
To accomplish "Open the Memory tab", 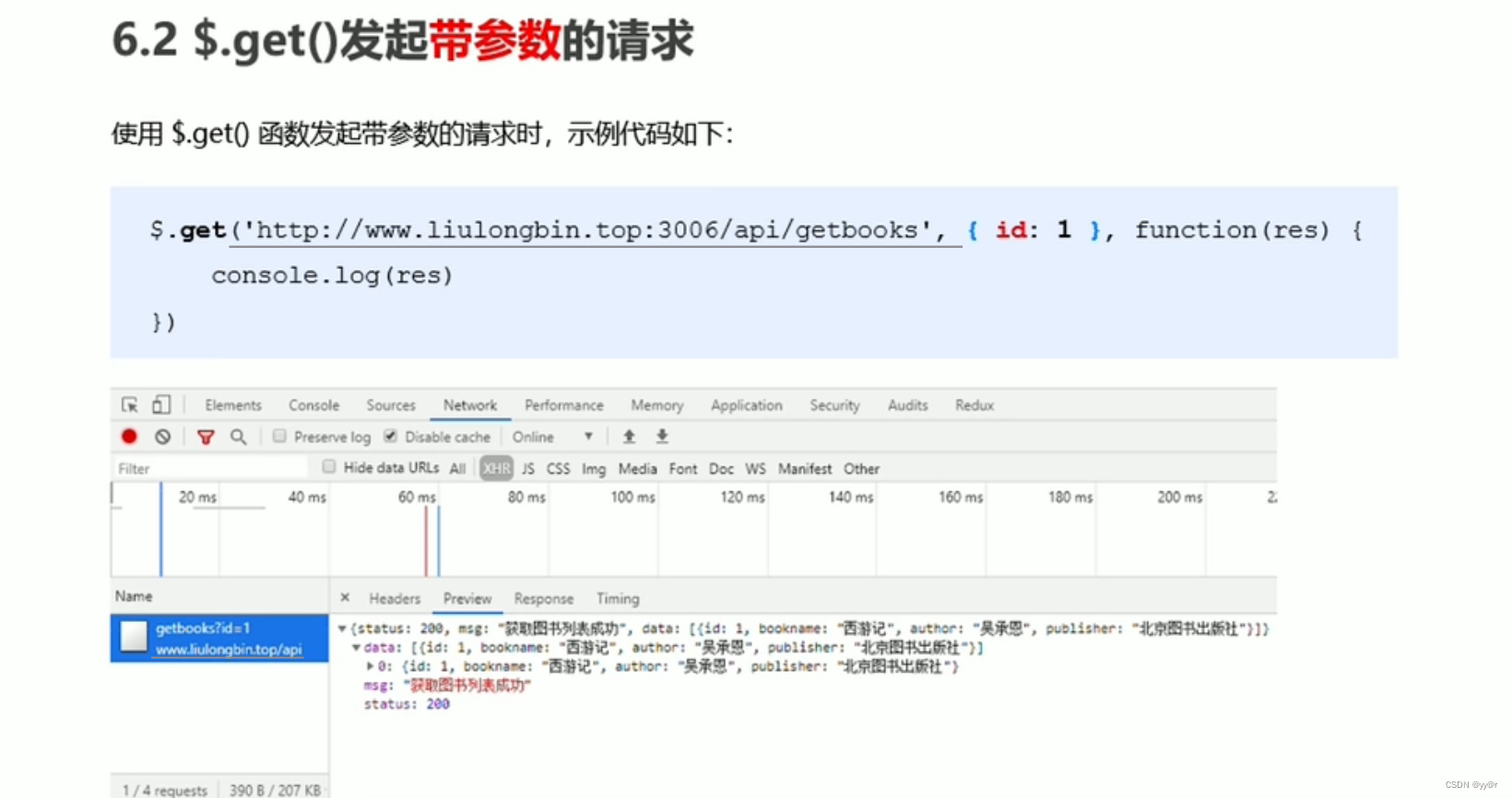I will tap(657, 405).
